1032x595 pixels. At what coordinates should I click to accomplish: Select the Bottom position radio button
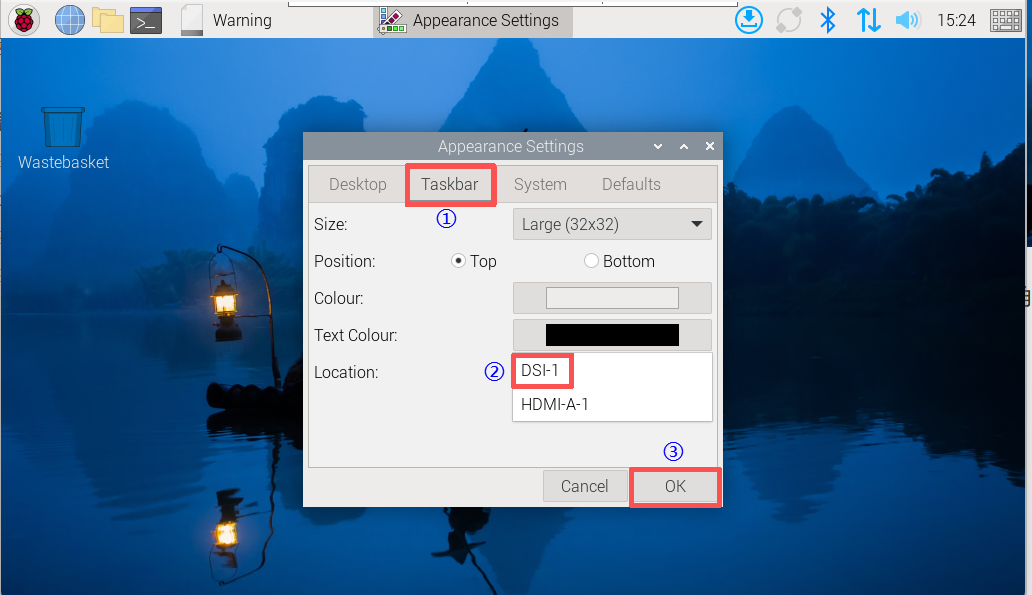(x=591, y=261)
